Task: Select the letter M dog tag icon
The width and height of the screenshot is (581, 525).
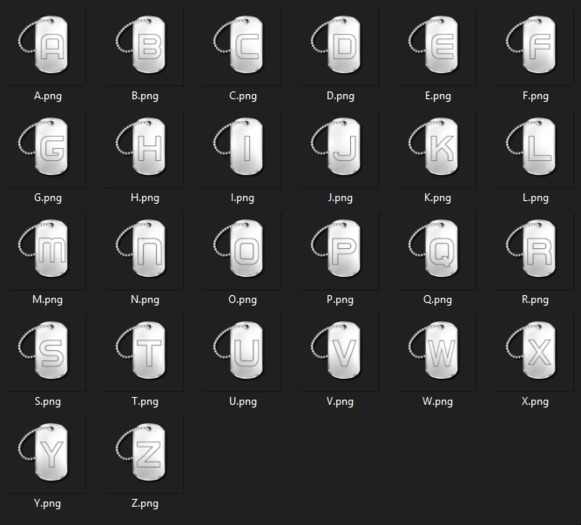Action: click(43, 248)
